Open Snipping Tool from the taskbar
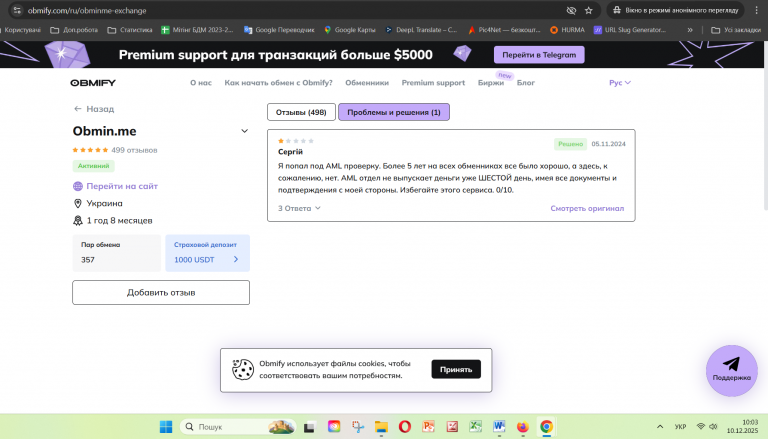The height and width of the screenshot is (439, 768). click(358, 427)
